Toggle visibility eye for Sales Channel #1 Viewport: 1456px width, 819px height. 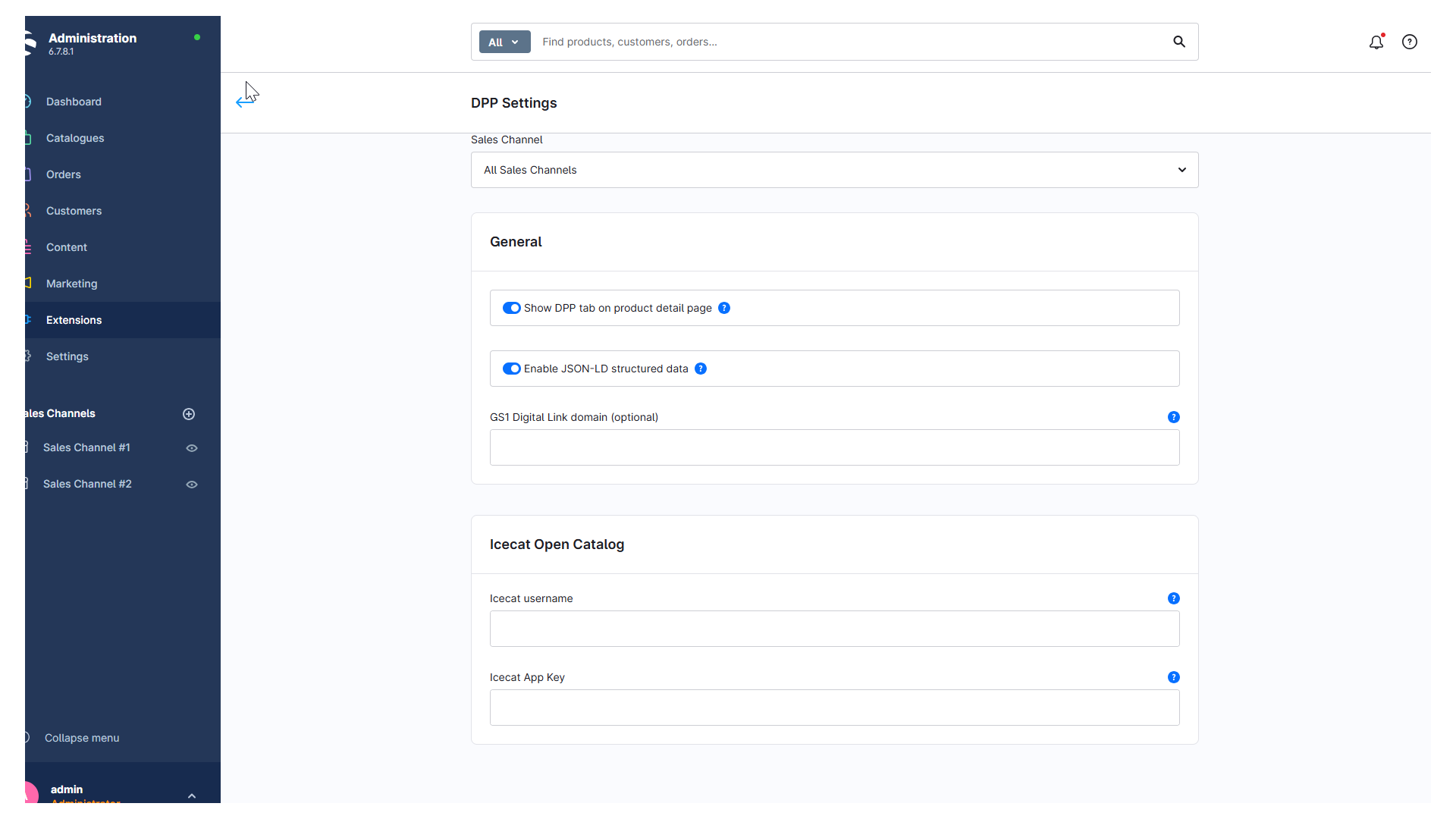pos(192,448)
